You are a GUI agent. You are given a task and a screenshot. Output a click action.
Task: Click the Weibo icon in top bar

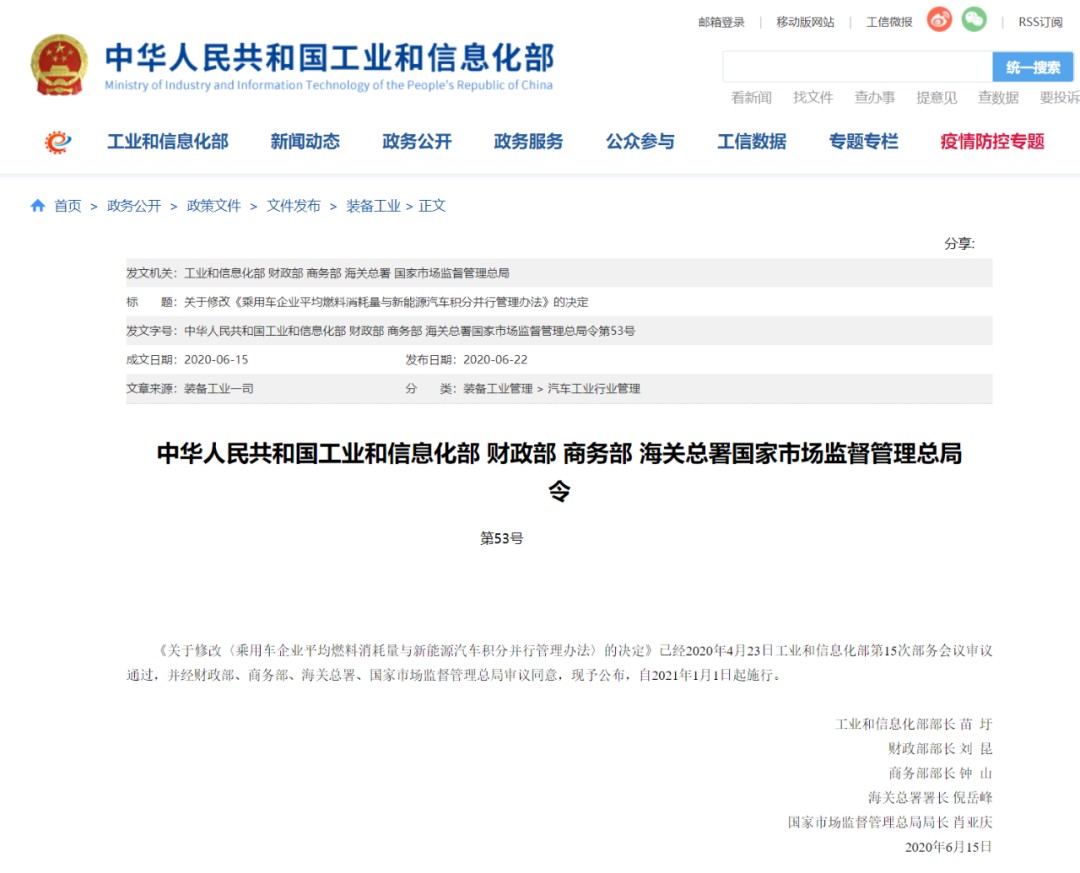coord(939,20)
